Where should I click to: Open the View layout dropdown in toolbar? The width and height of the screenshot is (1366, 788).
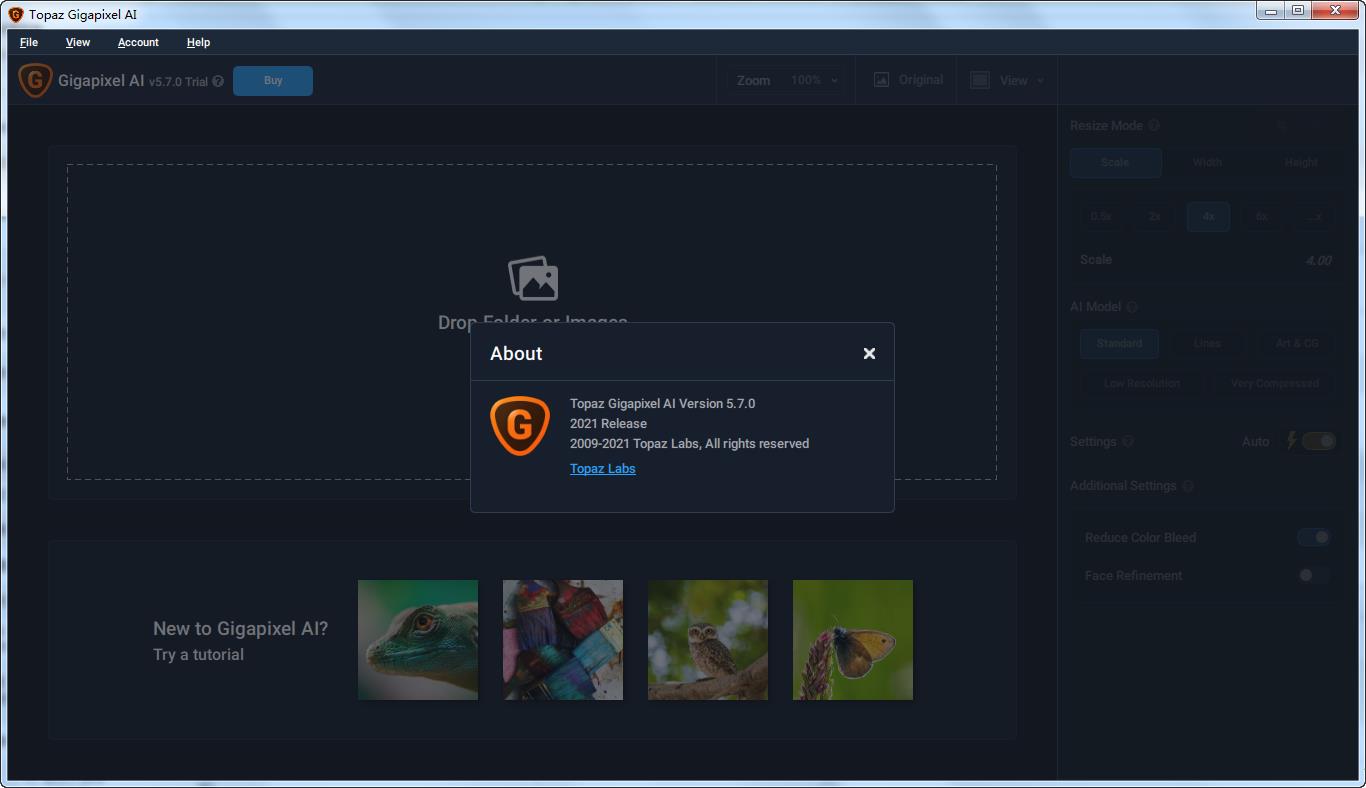point(1007,80)
